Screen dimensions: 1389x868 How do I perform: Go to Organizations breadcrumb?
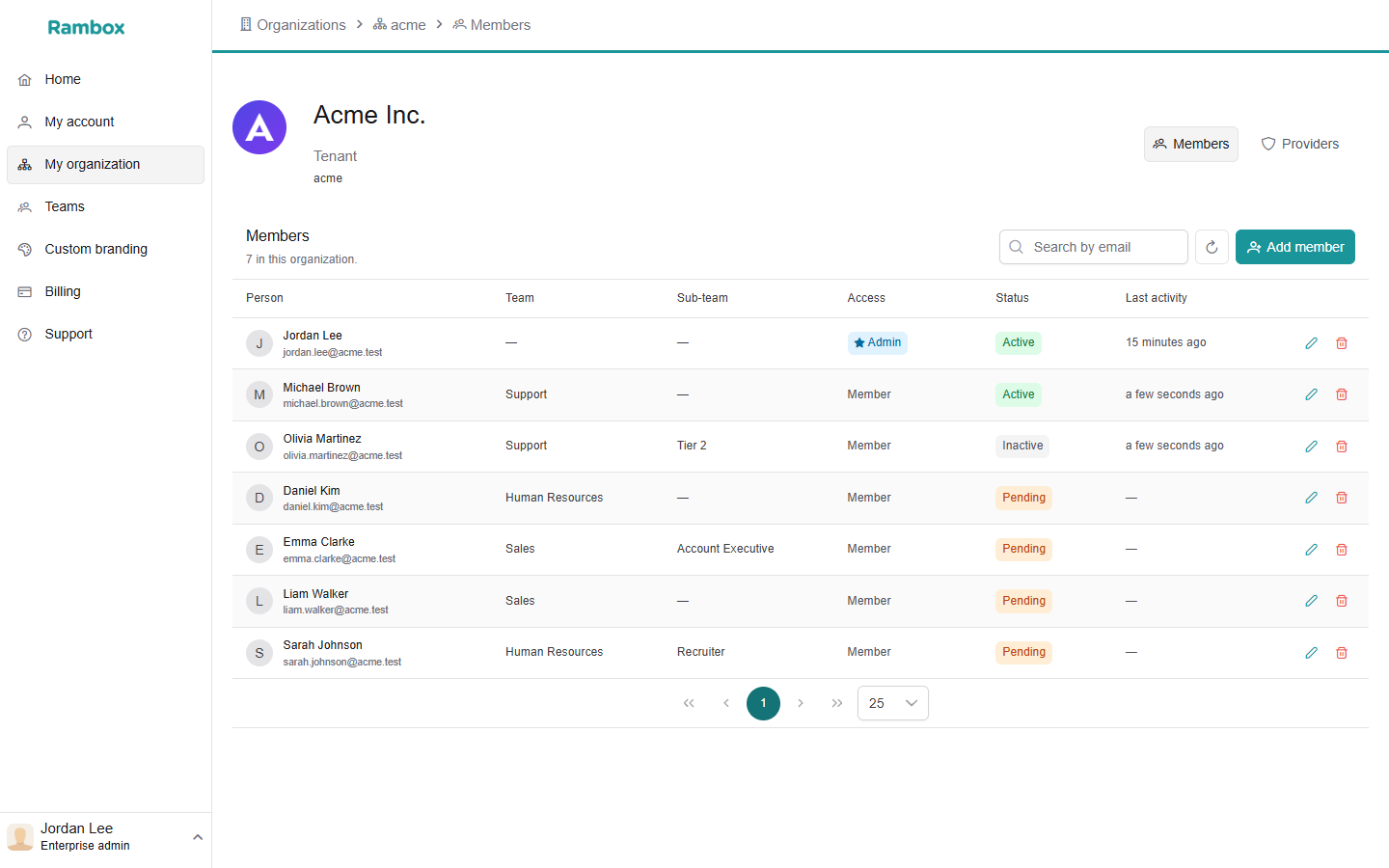pos(292,25)
